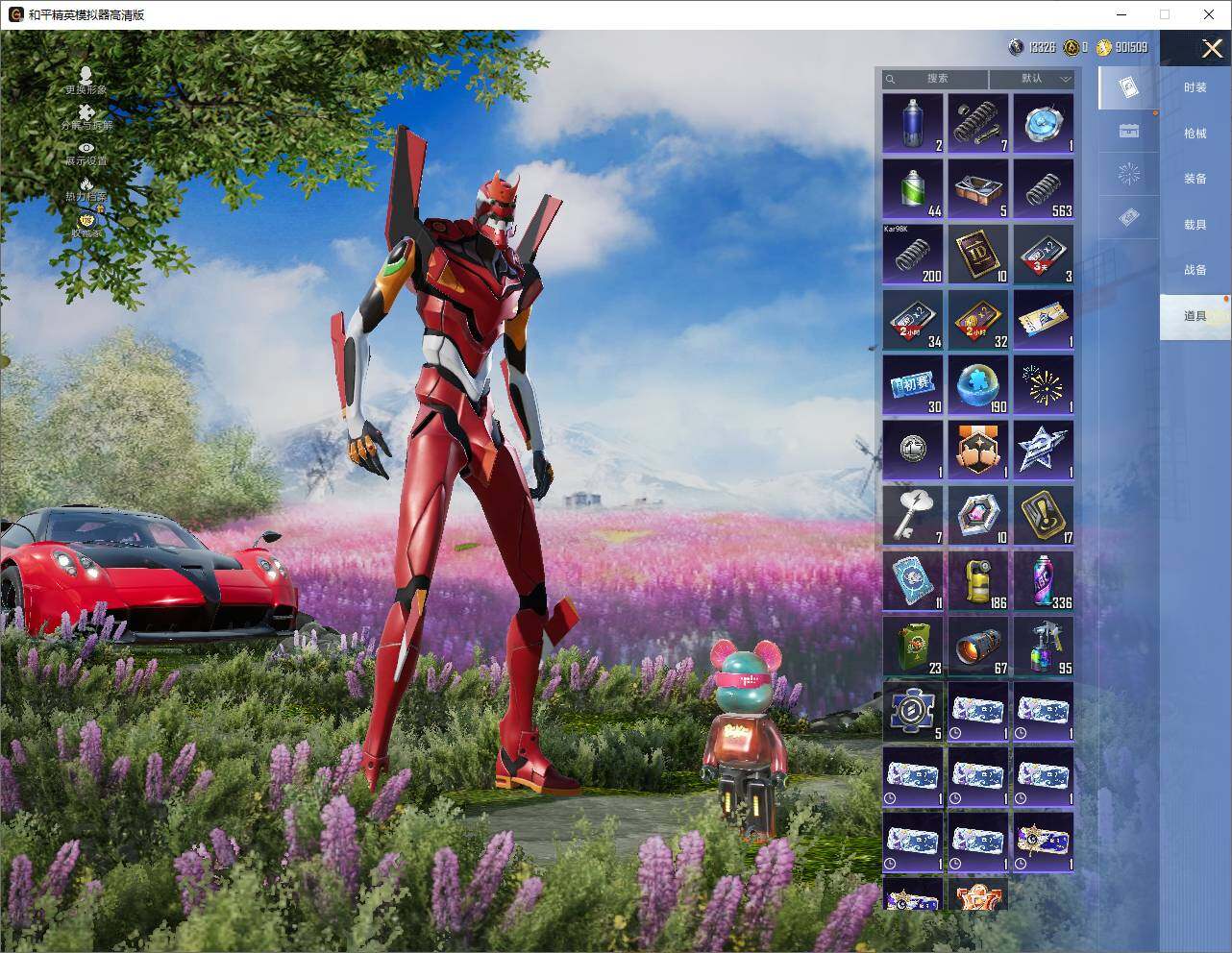Viewport: 1232px width, 953px height.
Task: Select the silver key item (7)
Action: point(913,515)
